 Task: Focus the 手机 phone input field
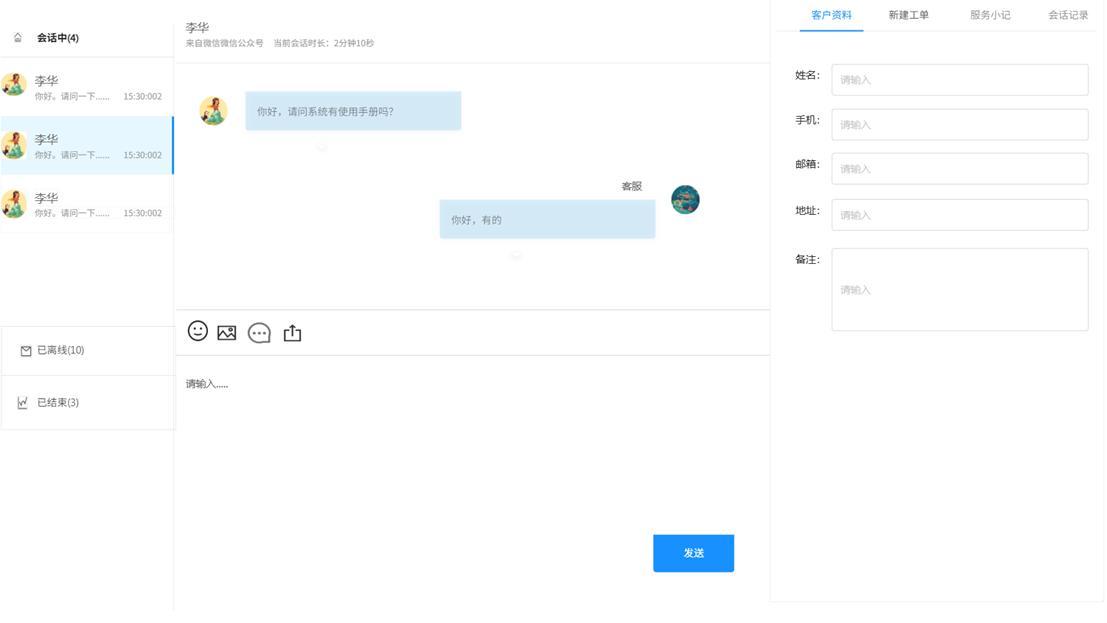(959, 125)
